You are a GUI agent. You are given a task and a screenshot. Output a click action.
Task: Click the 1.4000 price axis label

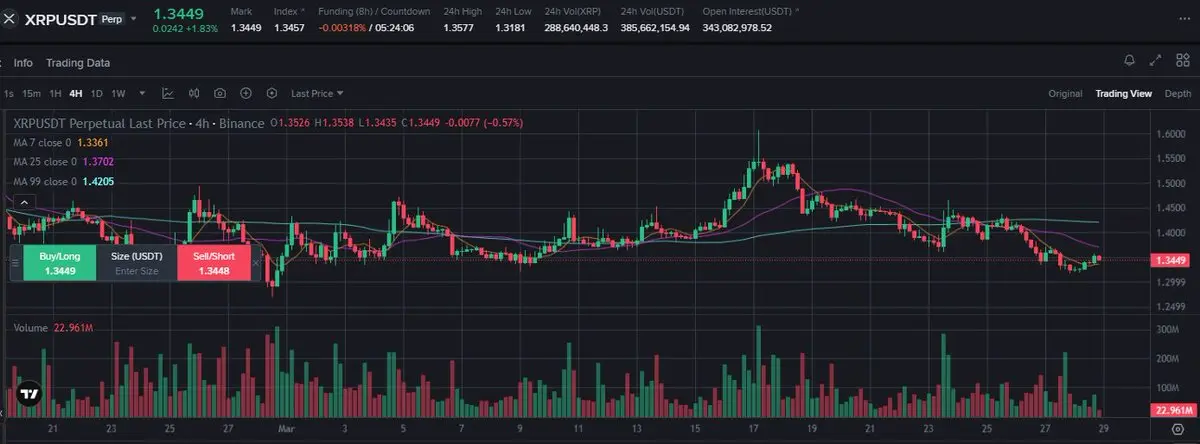click(x=1170, y=233)
